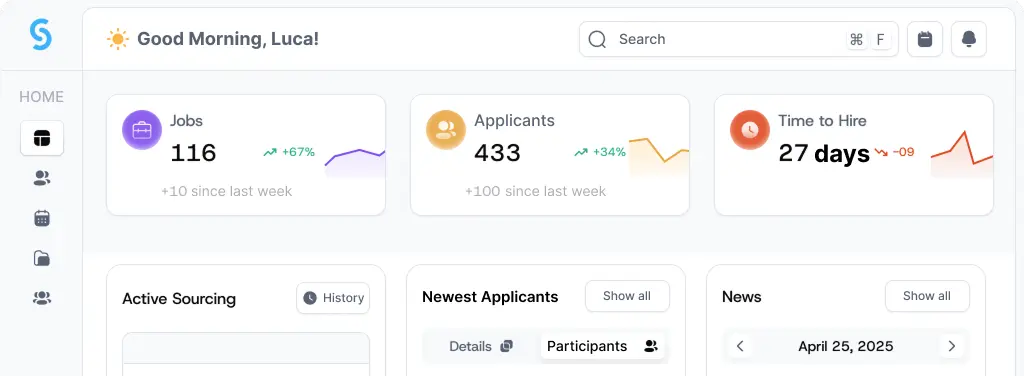Go to next date in News
This screenshot has height=376, width=1024.
(952, 346)
